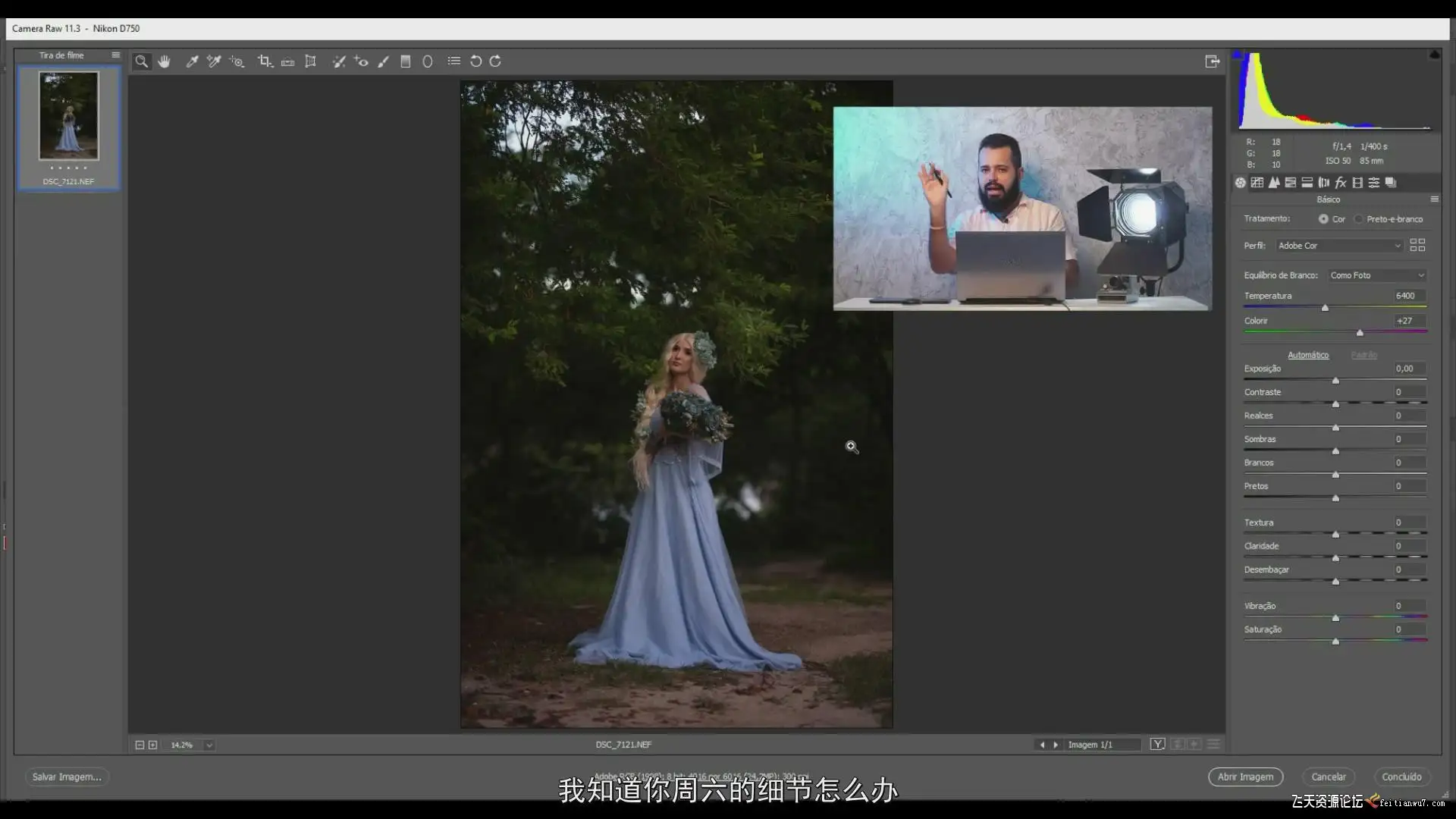The width and height of the screenshot is (1456, 819).
Task: Pick the Adjustment Brush tool
Action: [384, 61]
